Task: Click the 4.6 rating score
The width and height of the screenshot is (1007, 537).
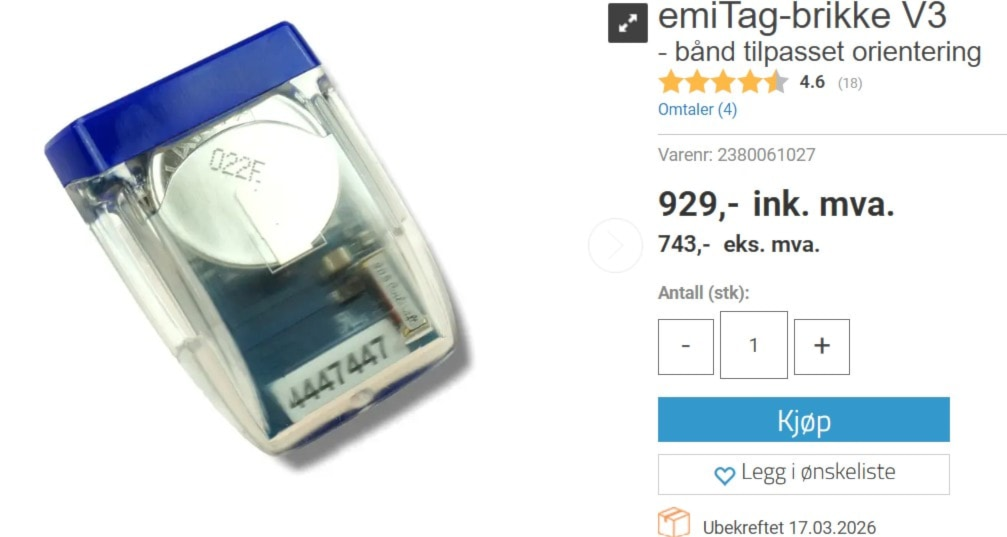Action: tap(812, 82)
